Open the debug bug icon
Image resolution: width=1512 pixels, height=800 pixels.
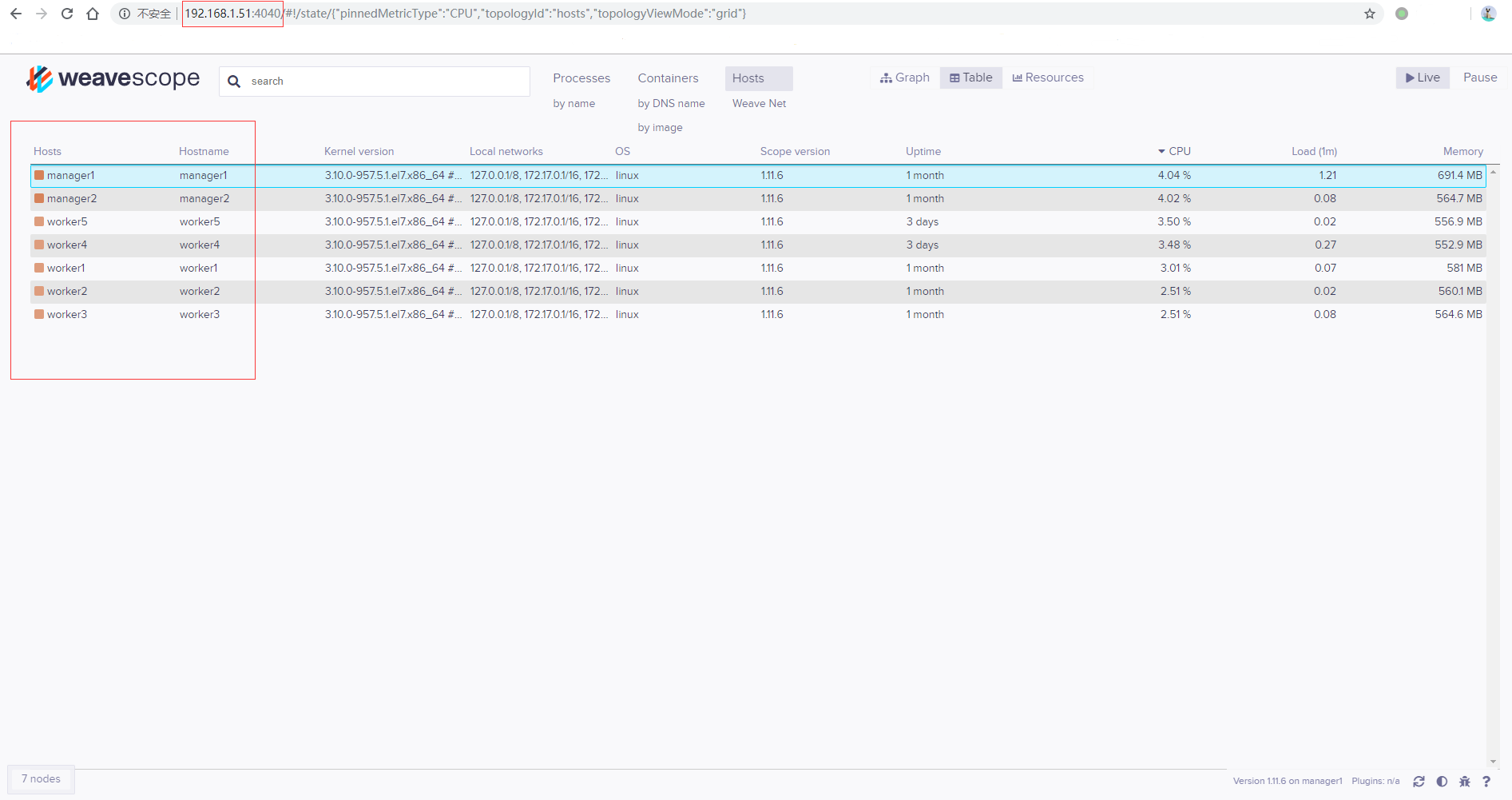(1465, 782)
